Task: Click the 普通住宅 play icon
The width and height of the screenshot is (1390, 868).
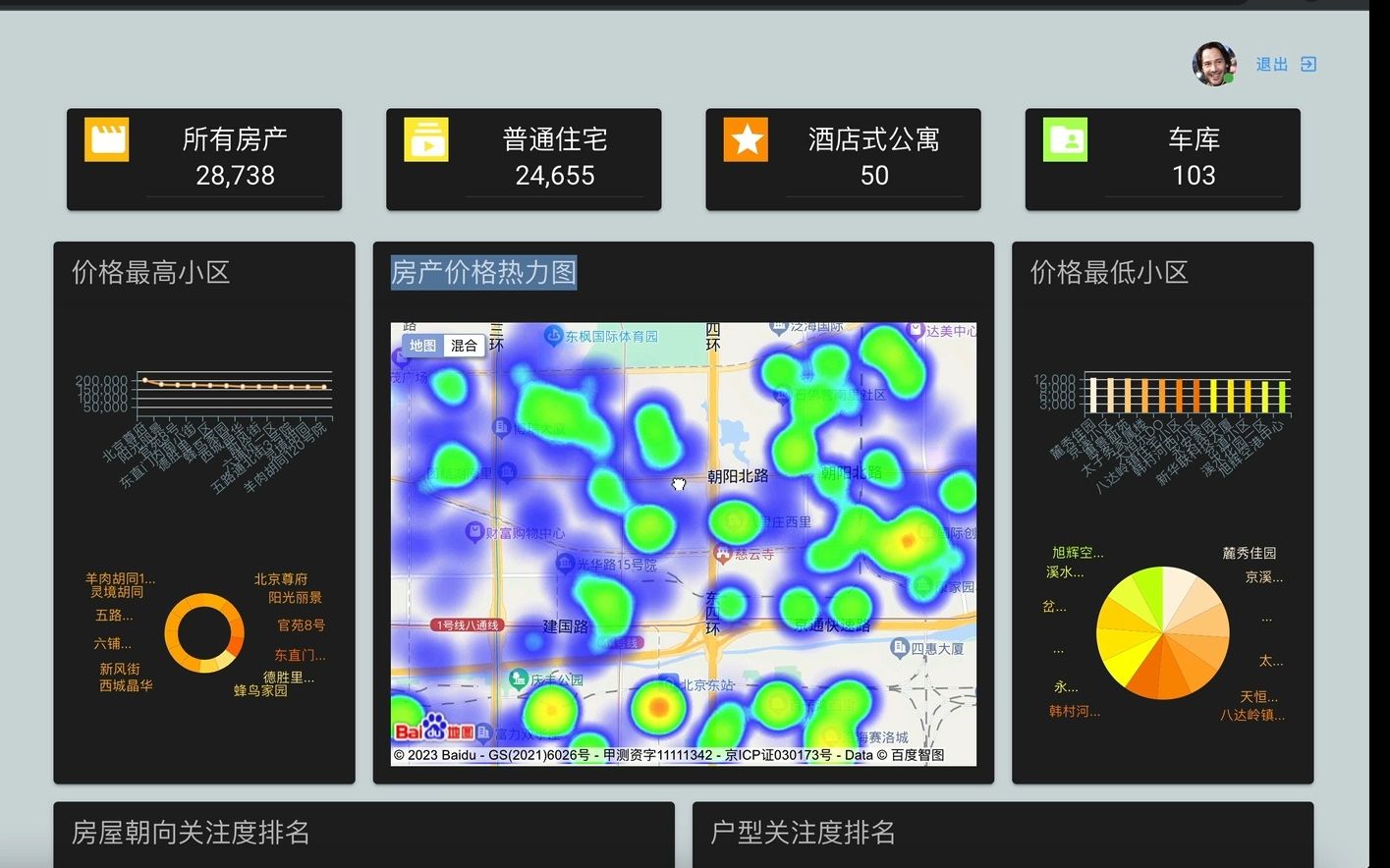Action: click(425, 139)
